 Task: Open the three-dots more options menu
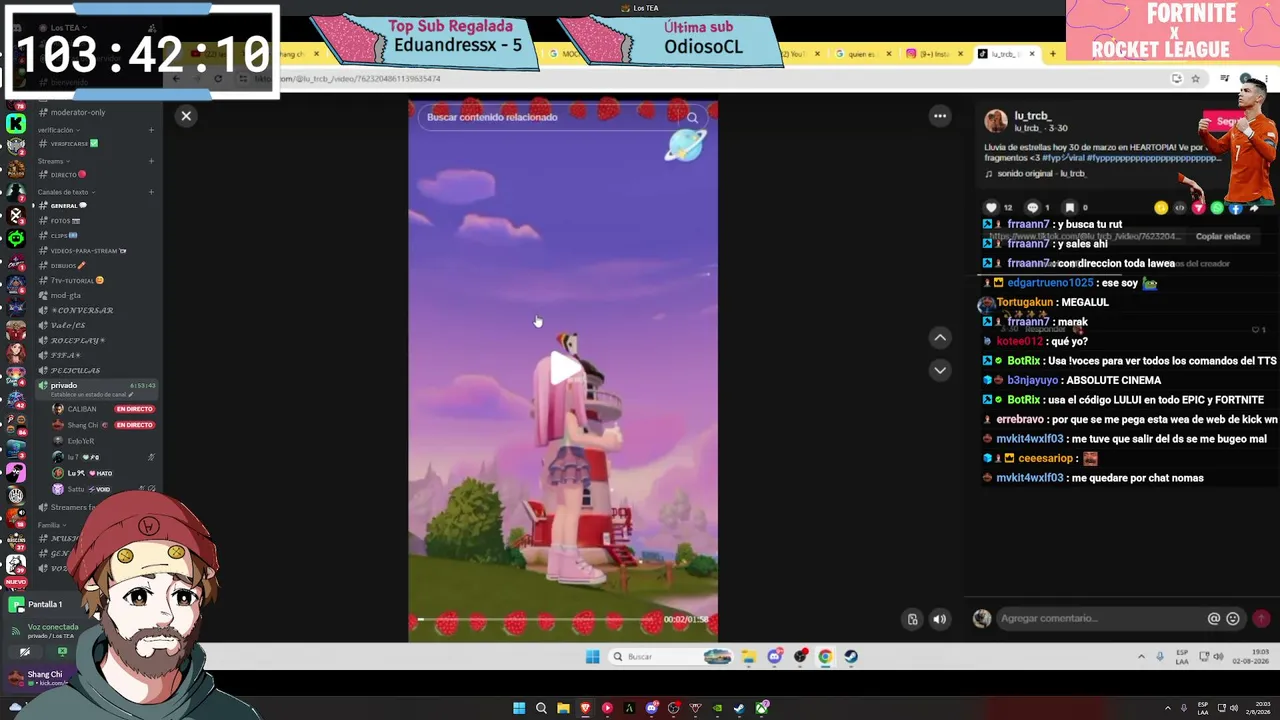[x=940, y=116]
